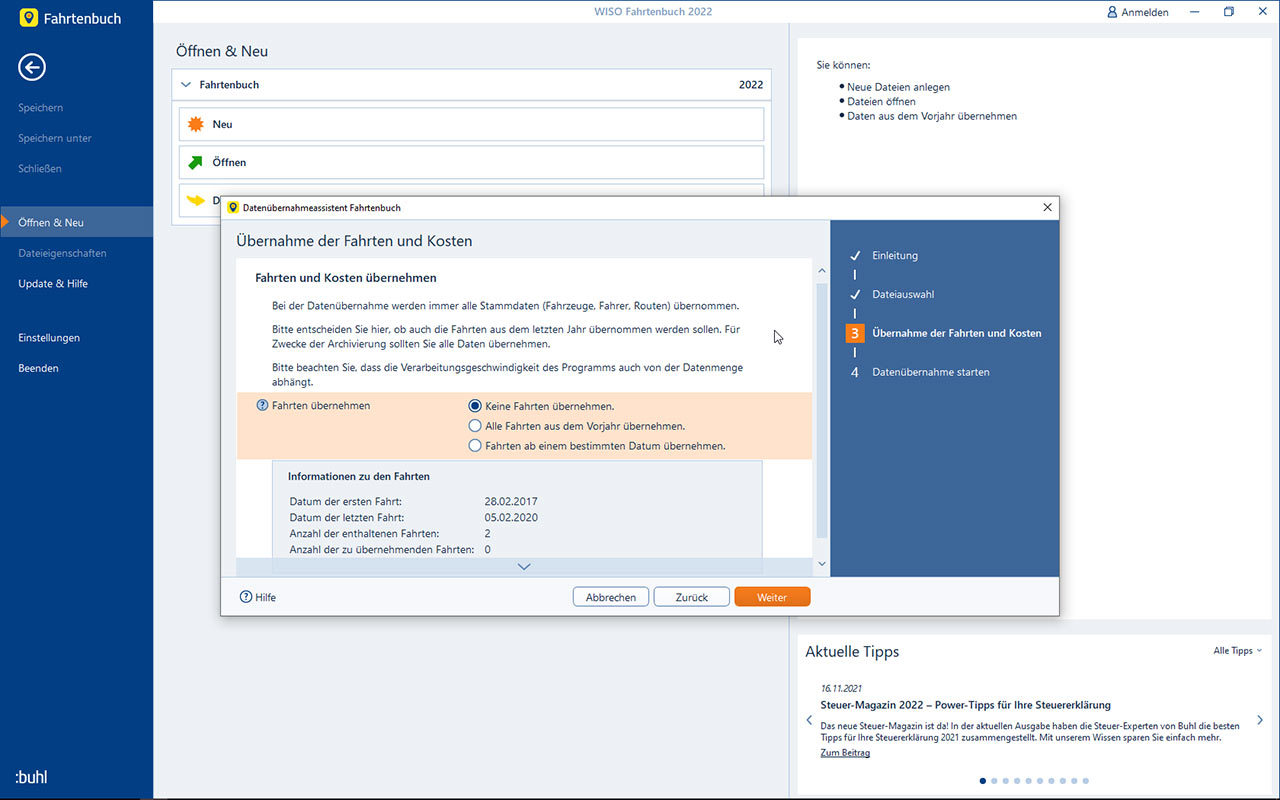Screen dimensions: 1280x800
Task: Collapse the Fahrtenbuch 2022 section
Action: click(x=186, y=85)
